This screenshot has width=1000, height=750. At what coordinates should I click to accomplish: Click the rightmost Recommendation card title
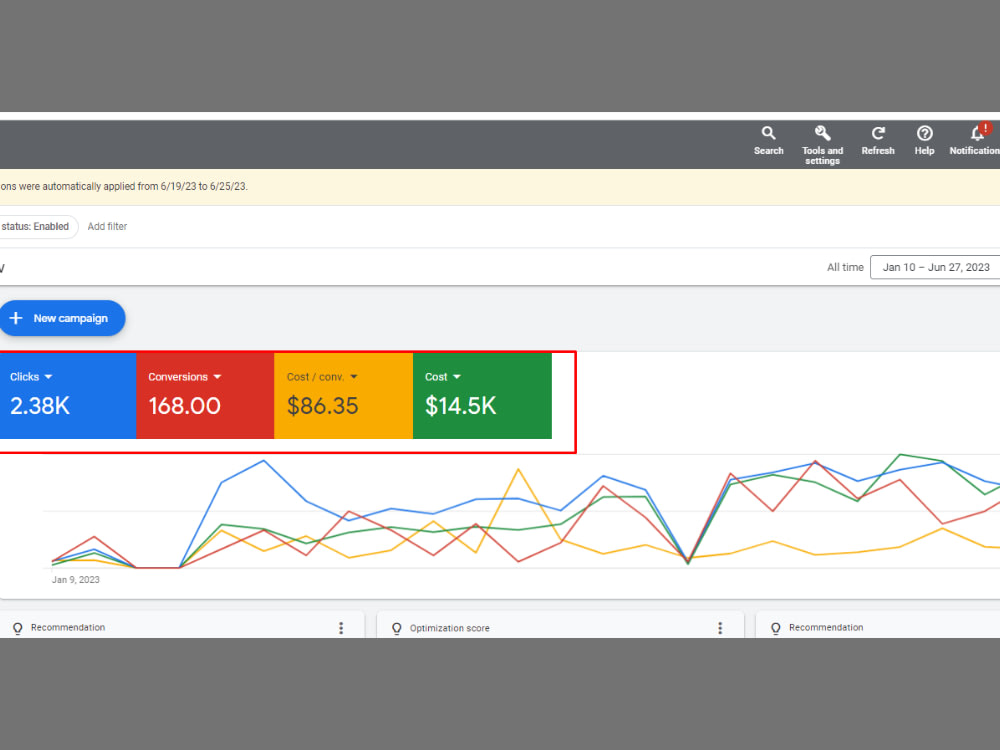[826, 628]
